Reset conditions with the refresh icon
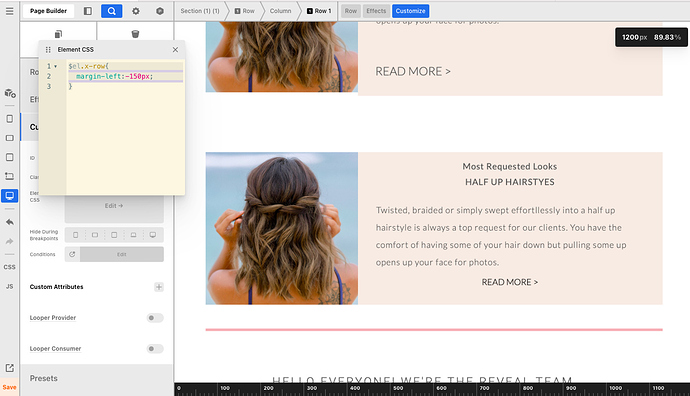 tap(72, 254)
